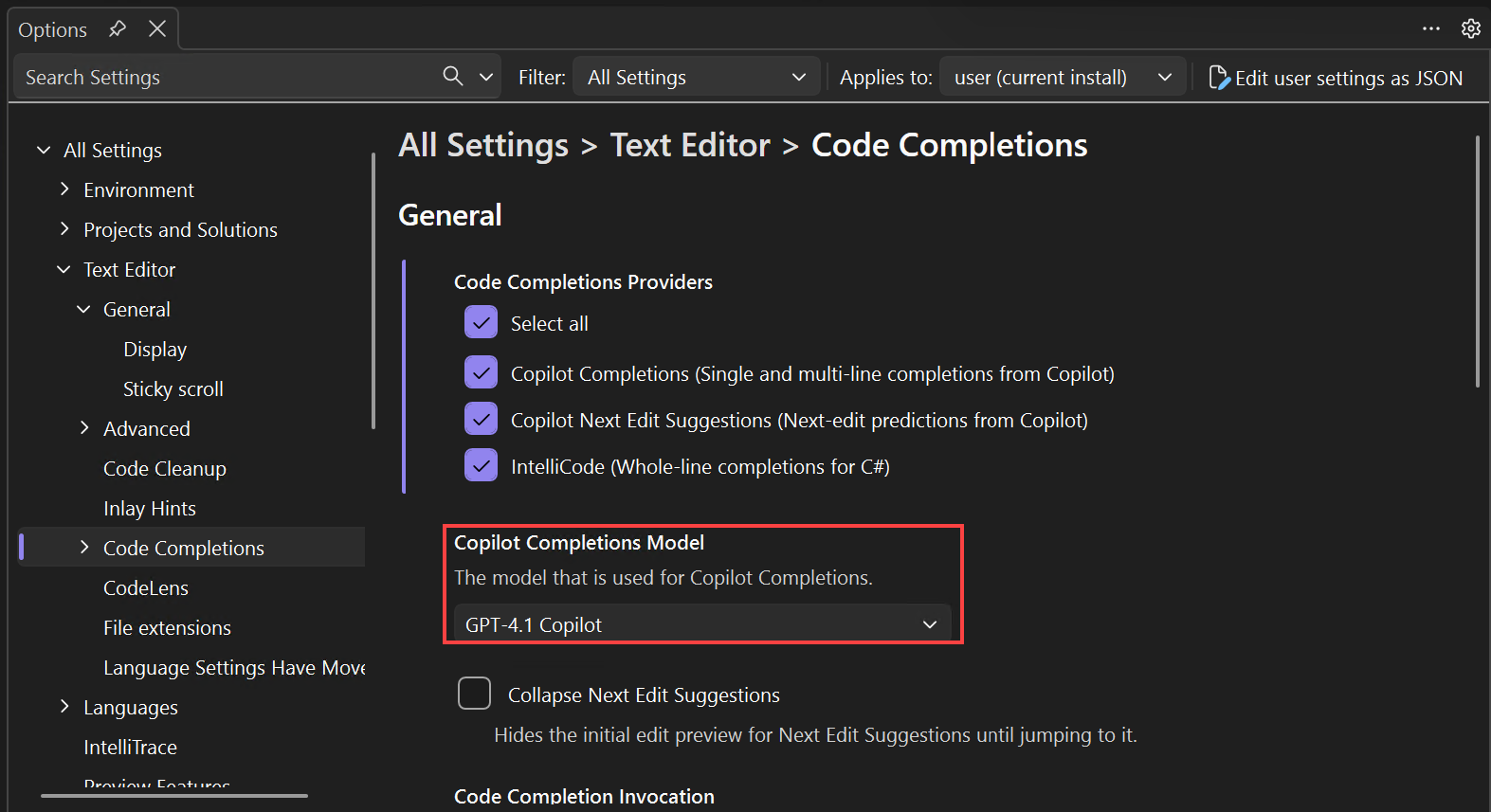The height and width of the screenshot is (812, 1491).
Task: Select Sticky scroll settings
Action: pyautogui.click(x=173, y=389)
